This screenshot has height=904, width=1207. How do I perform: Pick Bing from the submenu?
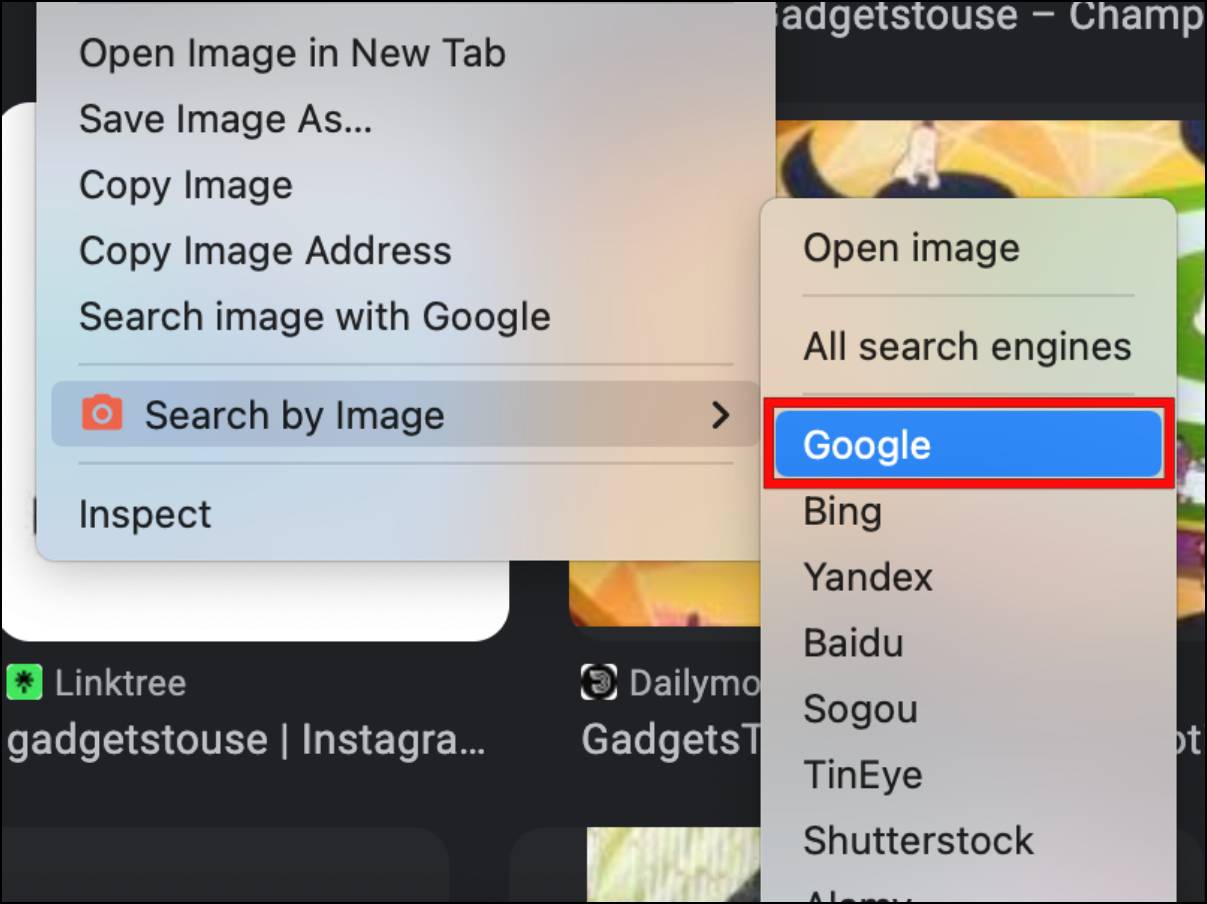click(x=842, y=511)
